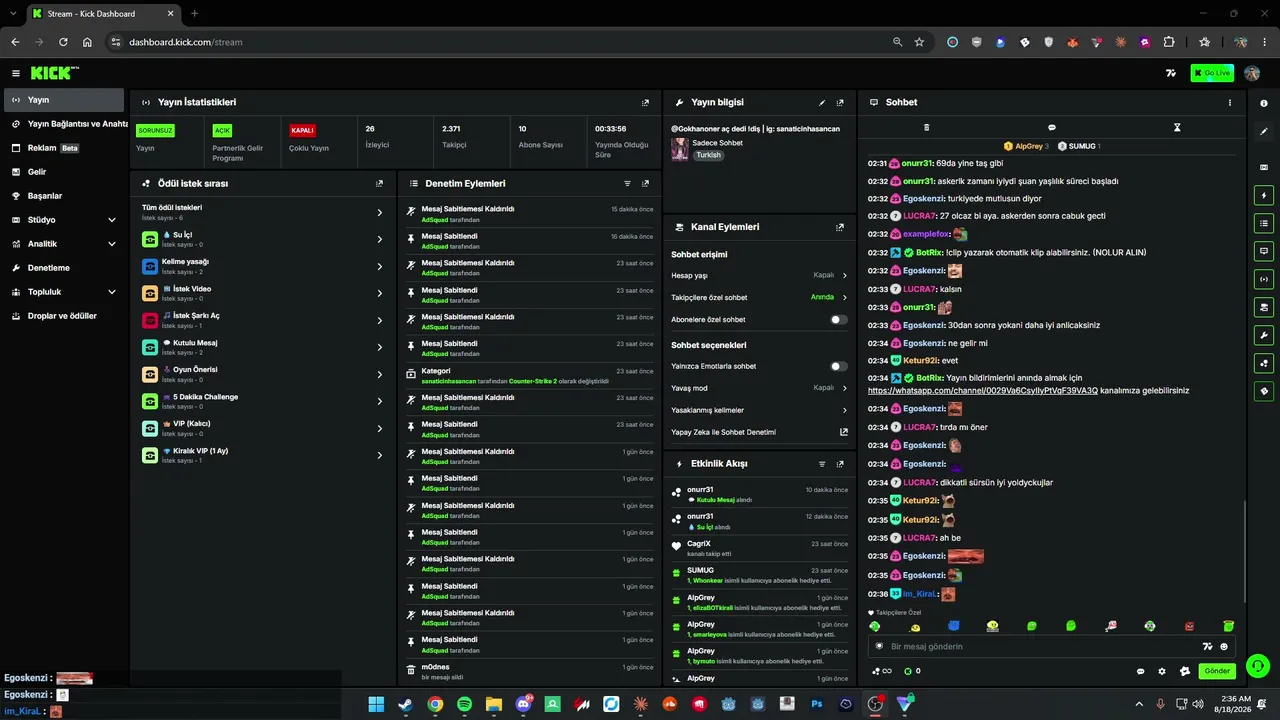The width and height of the screenshot is (1280, 720).
Task: Click the list icon in right rail
Action: [1264, 223]
